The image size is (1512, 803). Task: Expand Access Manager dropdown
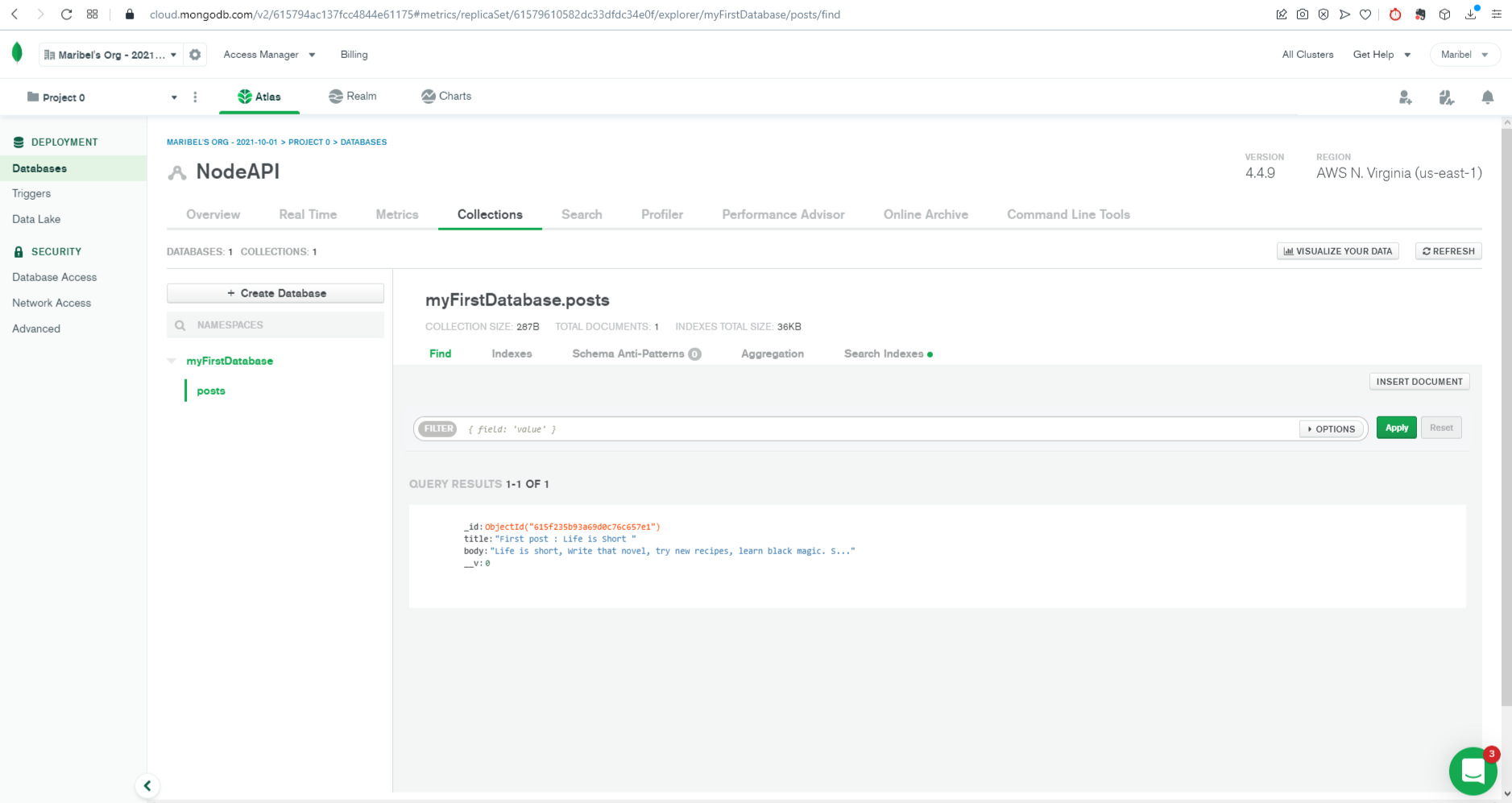click(x=269, y=55)
